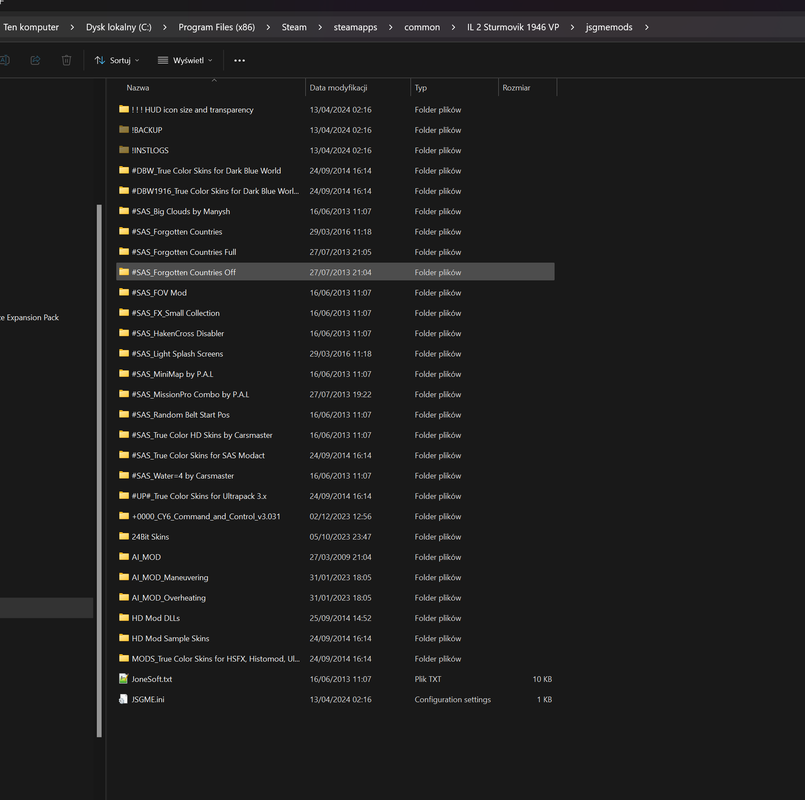Screen dimensions: 805x800
Task: Open the three-dots more options menu
Action: 239,61
